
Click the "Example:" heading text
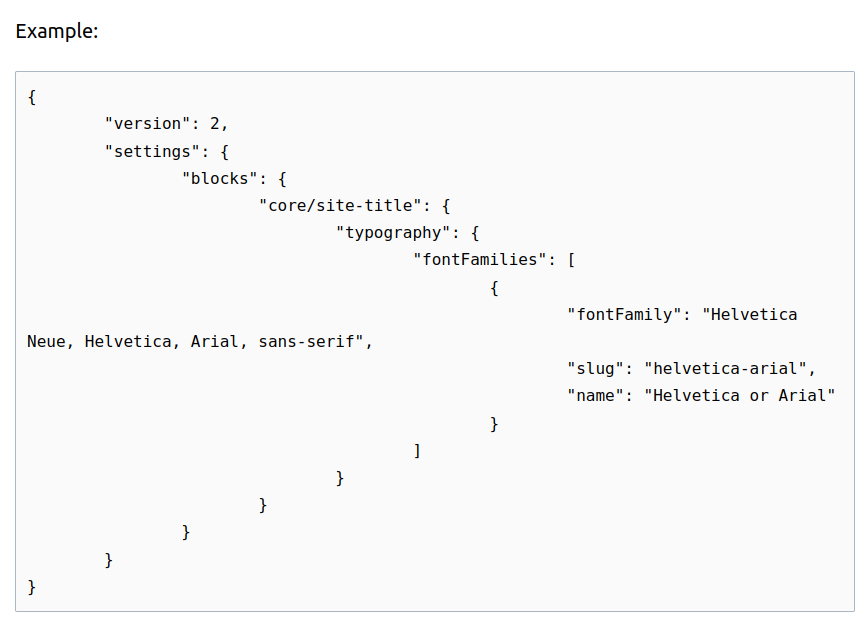coord(57,31)
